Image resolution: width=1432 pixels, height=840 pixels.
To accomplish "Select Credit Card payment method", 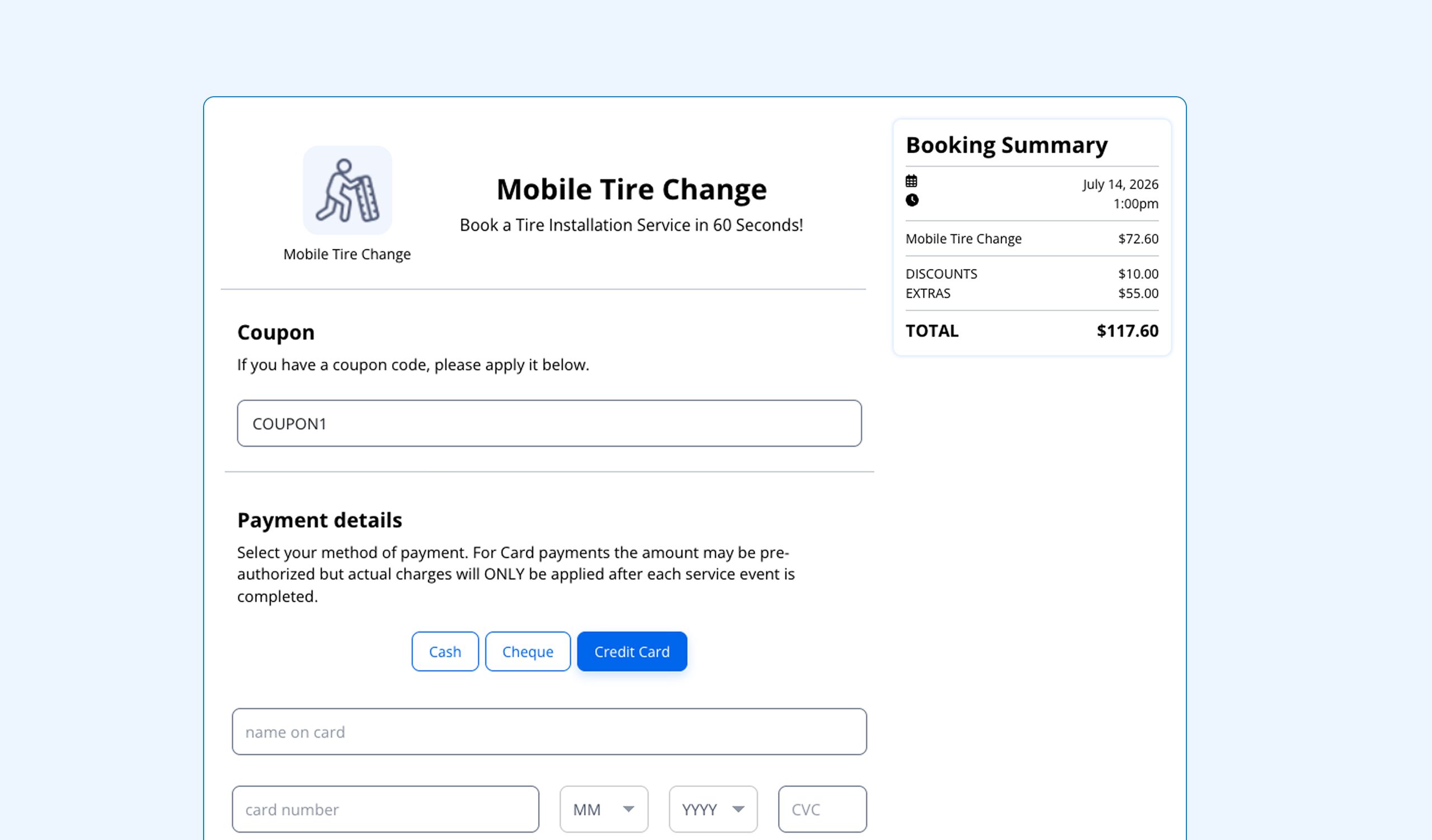I will coord(632,652).
